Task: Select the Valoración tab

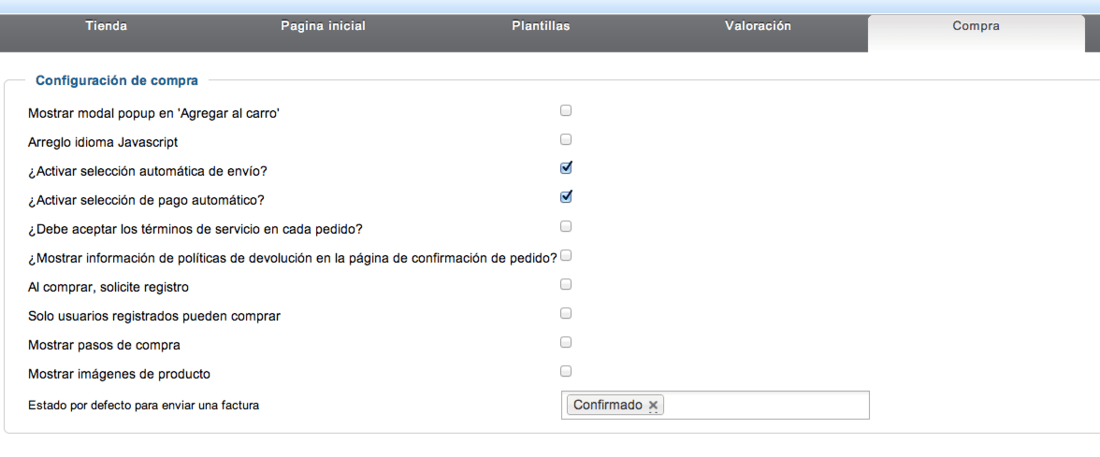Action: (x=758, y=27)
